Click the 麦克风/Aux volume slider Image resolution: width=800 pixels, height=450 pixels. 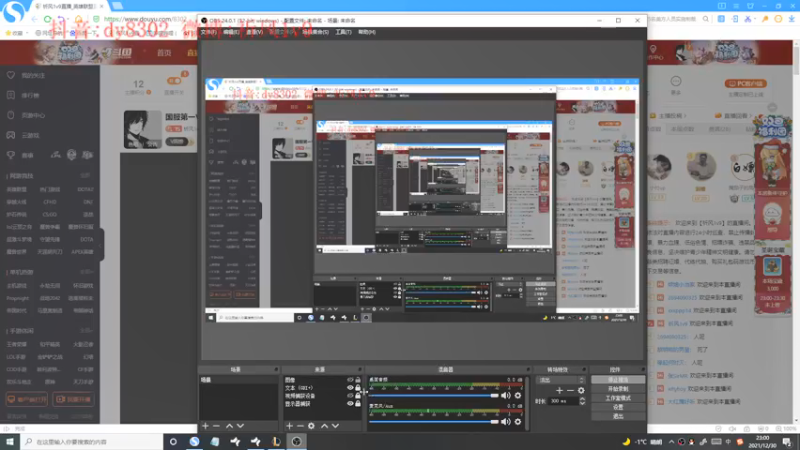pyautogui.click(x=433, y=421)
